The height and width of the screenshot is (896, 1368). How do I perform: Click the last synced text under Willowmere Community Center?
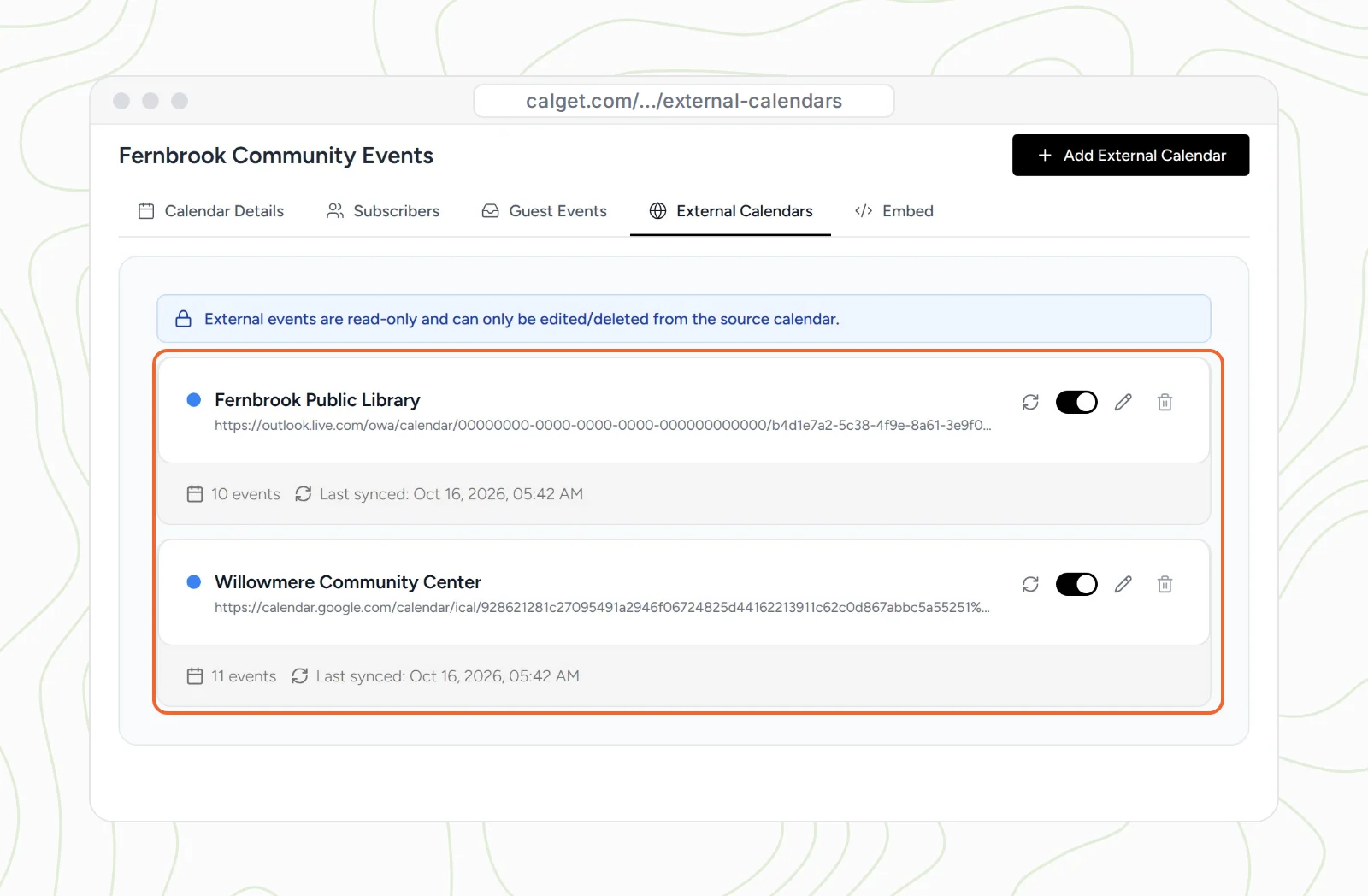click(448, 676)
